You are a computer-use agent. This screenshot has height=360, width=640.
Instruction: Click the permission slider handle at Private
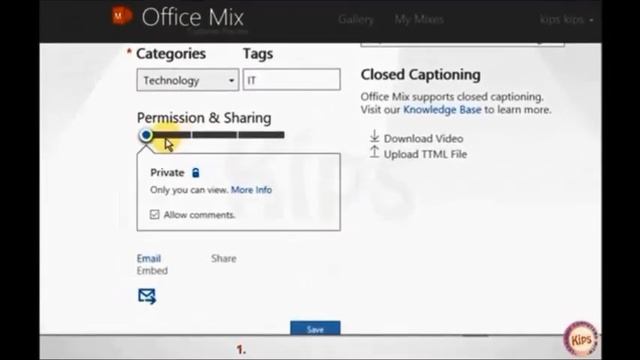[146, 135]
